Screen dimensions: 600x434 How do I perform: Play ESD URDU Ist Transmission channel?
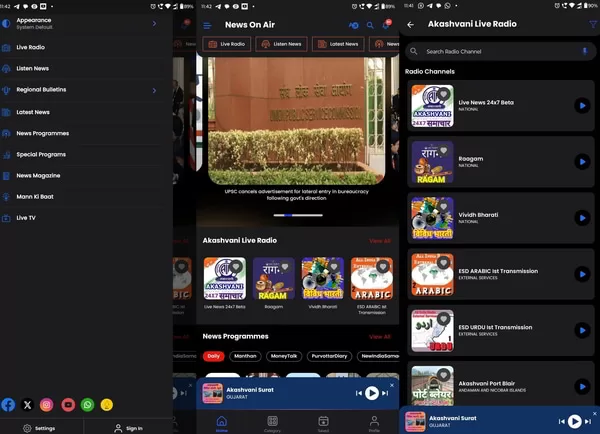click(582, 331)
